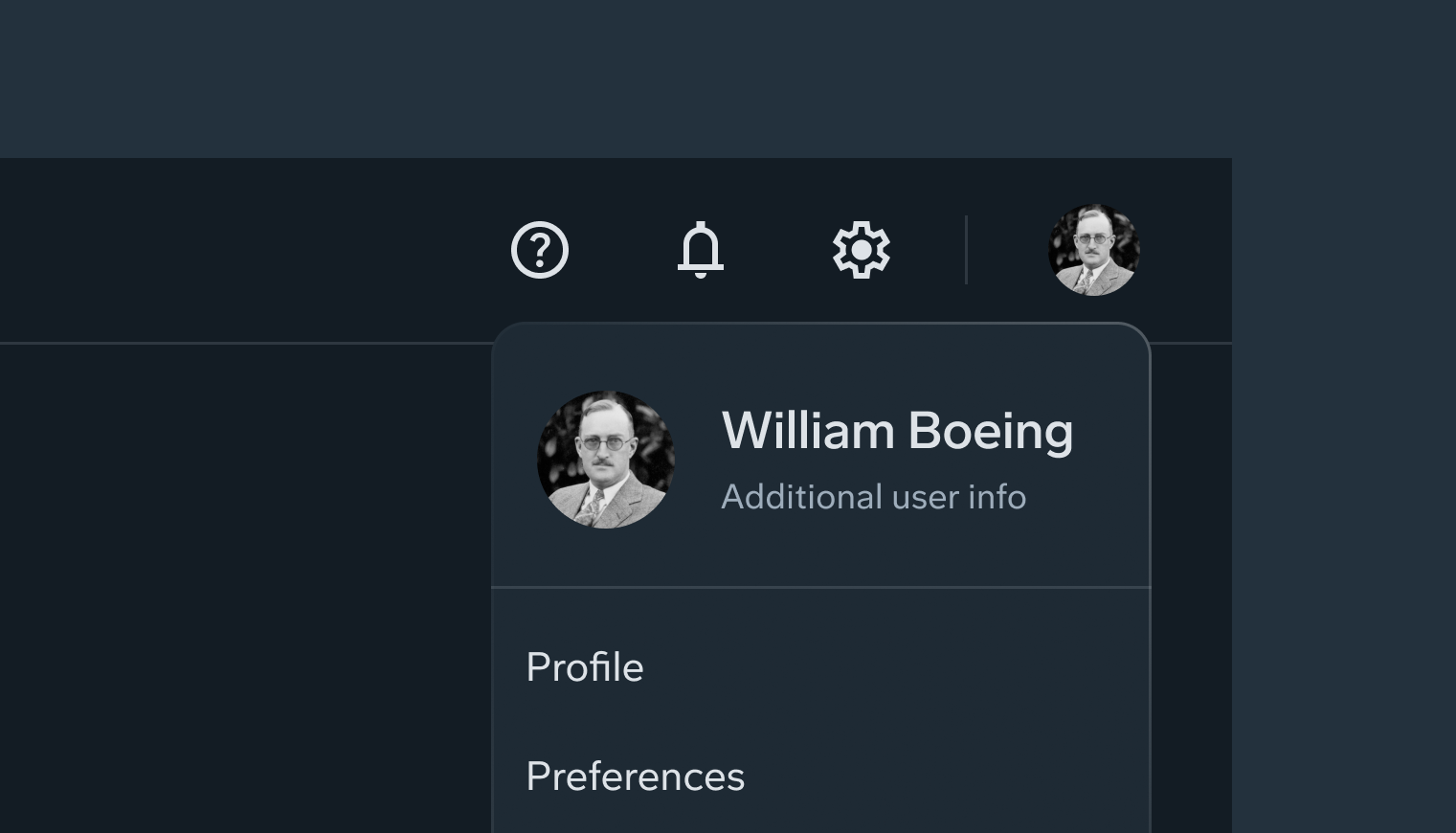1456x833 pixels.
Task: Select Profile in the dropdown menu
Action: click(x=584, y=666)
